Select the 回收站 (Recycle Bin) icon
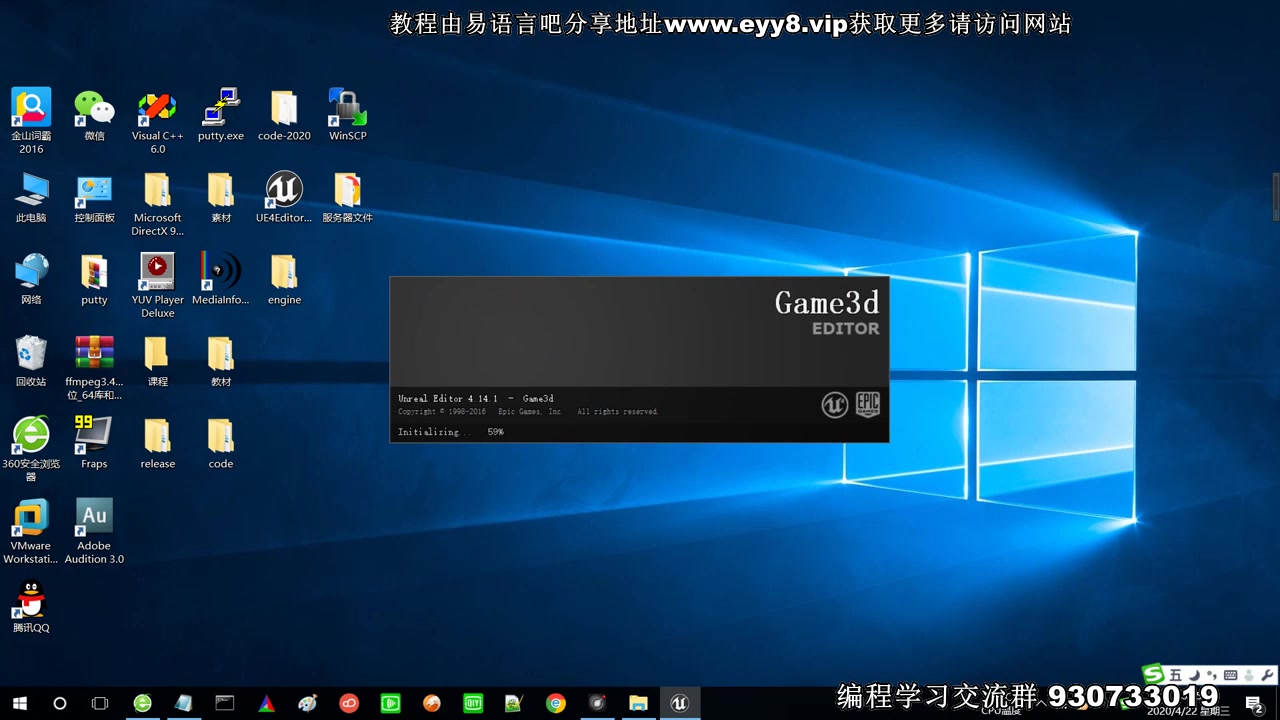The height and width of the screenshot is (720, 1280). pos(31,361)
